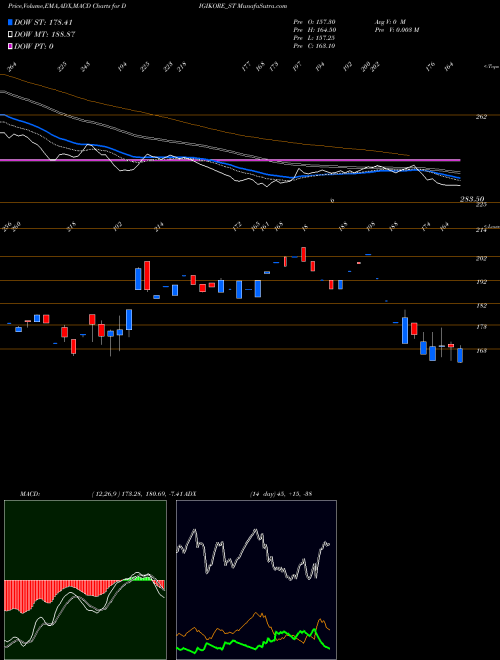500x660 pixels.
Task: Click the 233.50 price label
Action: pos(472,199)
